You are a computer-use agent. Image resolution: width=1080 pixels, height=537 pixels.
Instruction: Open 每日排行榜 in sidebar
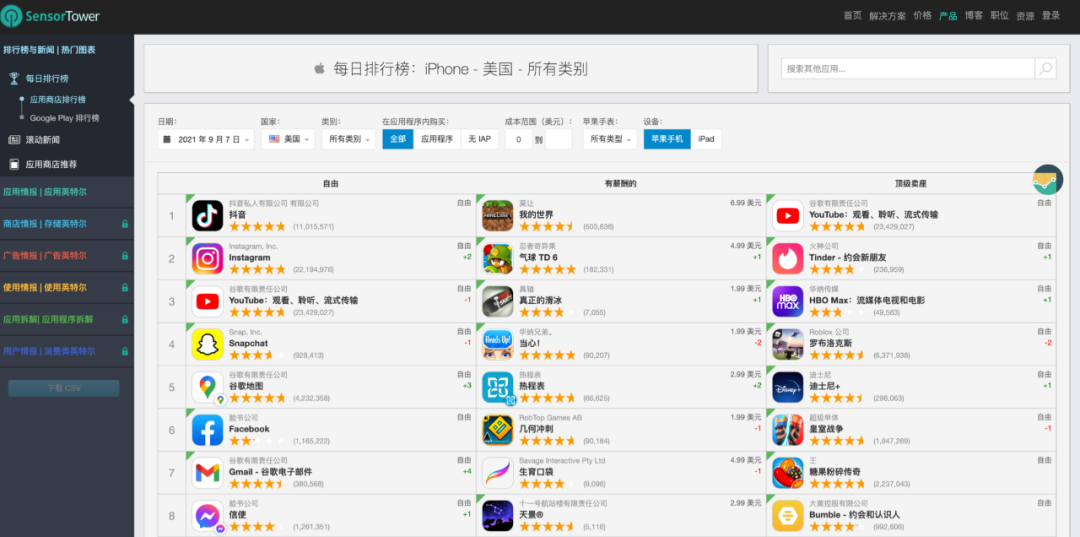click(47, 78)
